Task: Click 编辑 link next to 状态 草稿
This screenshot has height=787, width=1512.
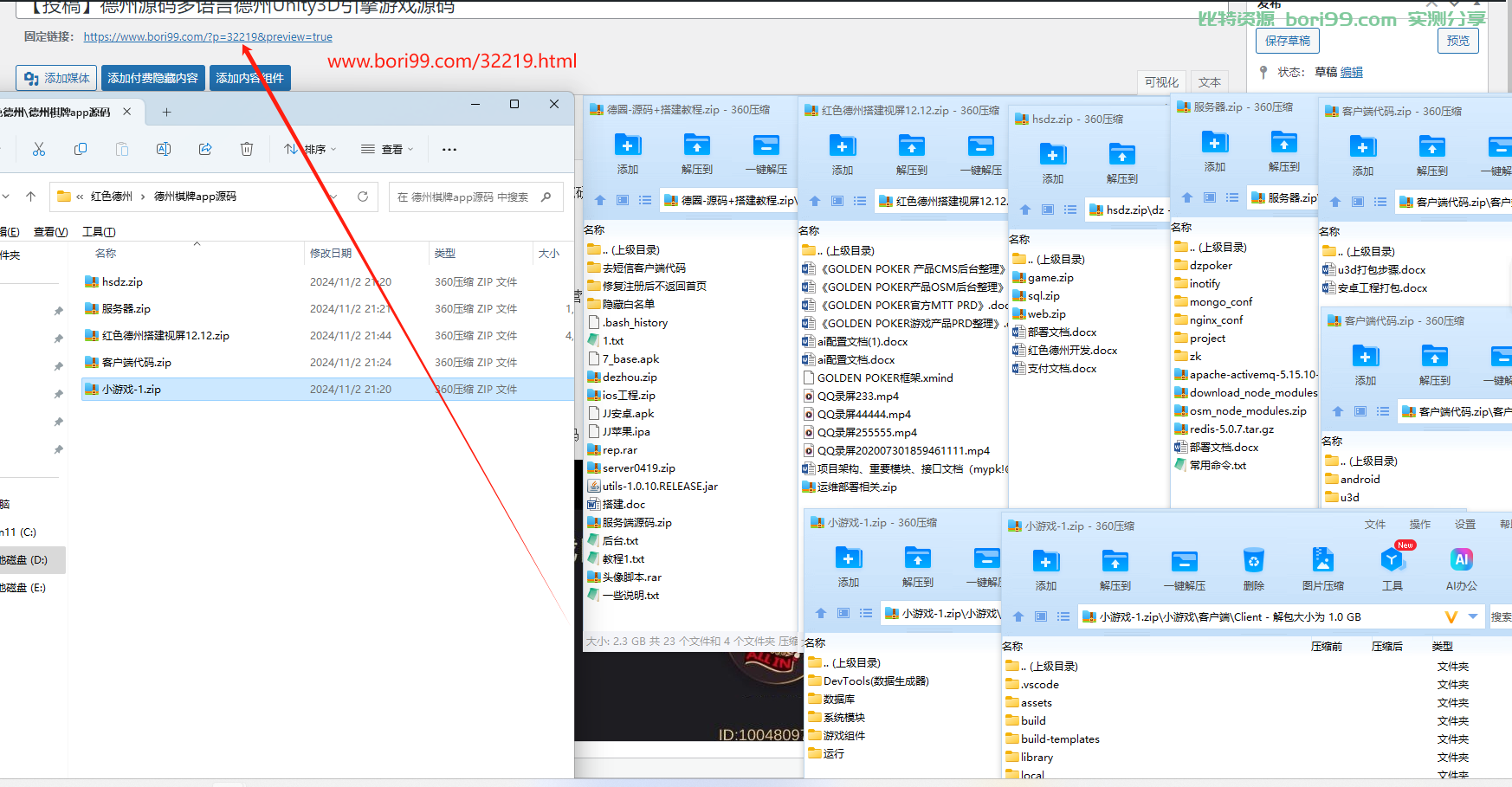Action: [x=1352, y=72]
